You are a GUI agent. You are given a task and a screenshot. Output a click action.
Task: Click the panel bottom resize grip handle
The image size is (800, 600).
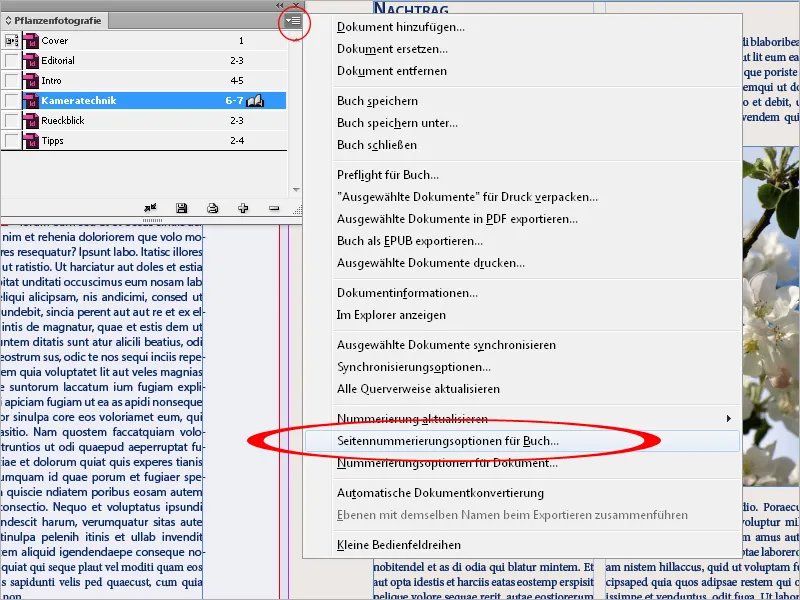152,220
